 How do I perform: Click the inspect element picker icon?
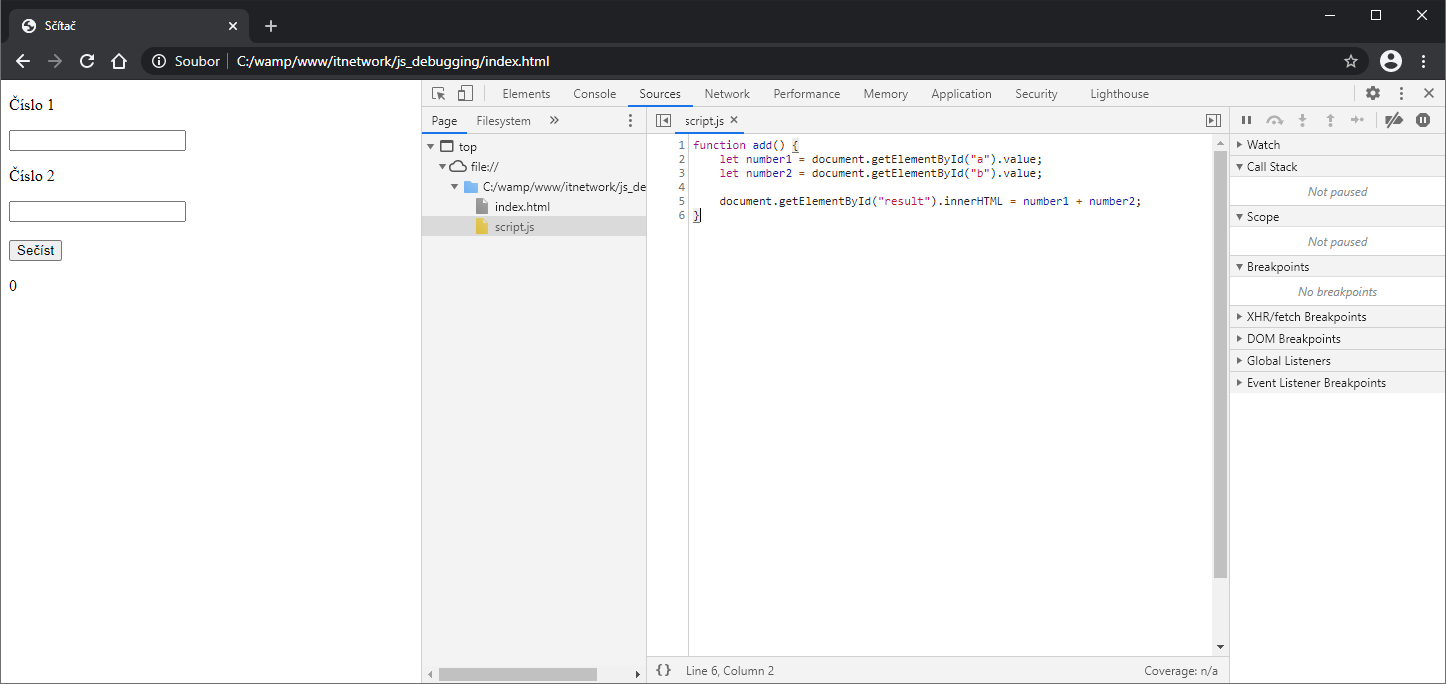pos(438,94)
